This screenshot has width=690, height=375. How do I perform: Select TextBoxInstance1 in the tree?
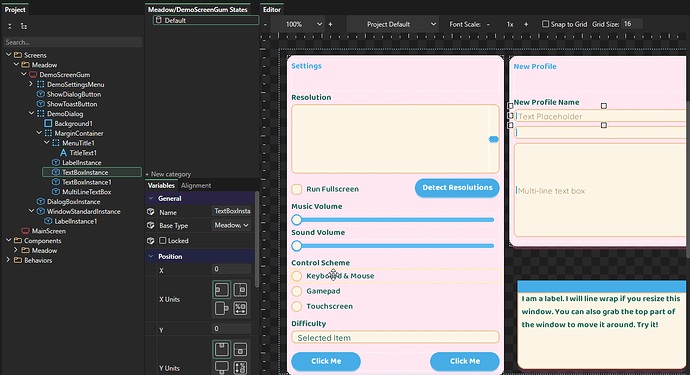click(x=86, y=182)
